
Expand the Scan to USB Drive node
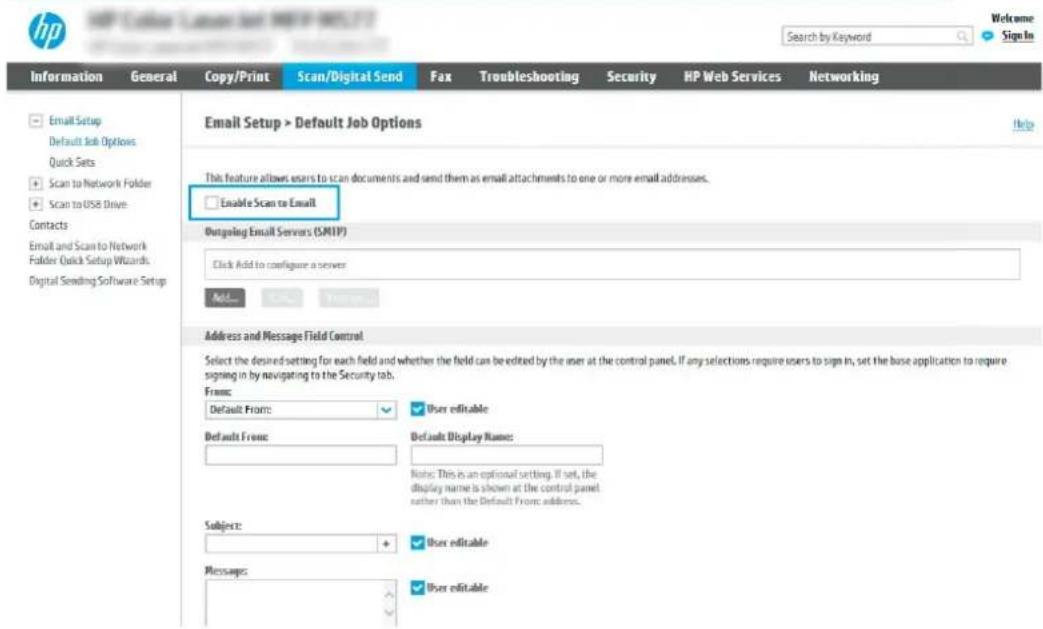click(35, 204)
